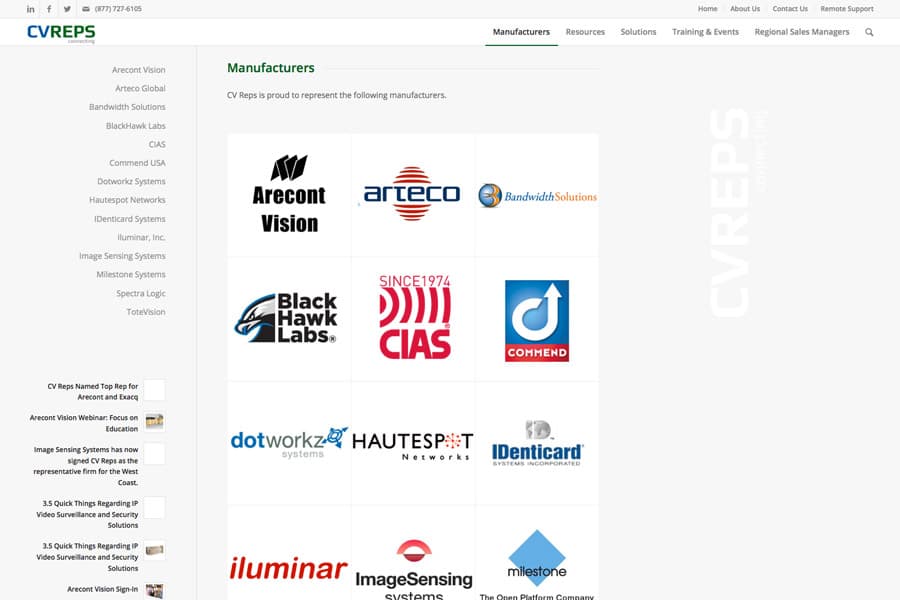Select Commend USA in sidebar
The height and width of the screenshot is (600, 900).
coord(137,163)
